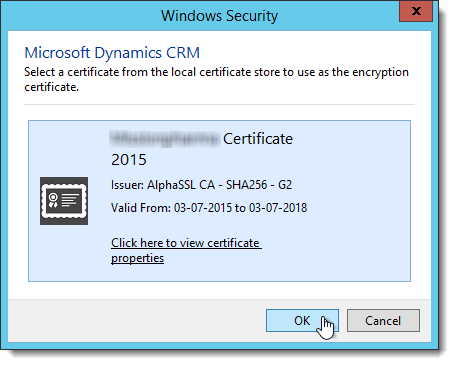
Task: Close the Windows Security dialog
Action: tap(416, 12)
